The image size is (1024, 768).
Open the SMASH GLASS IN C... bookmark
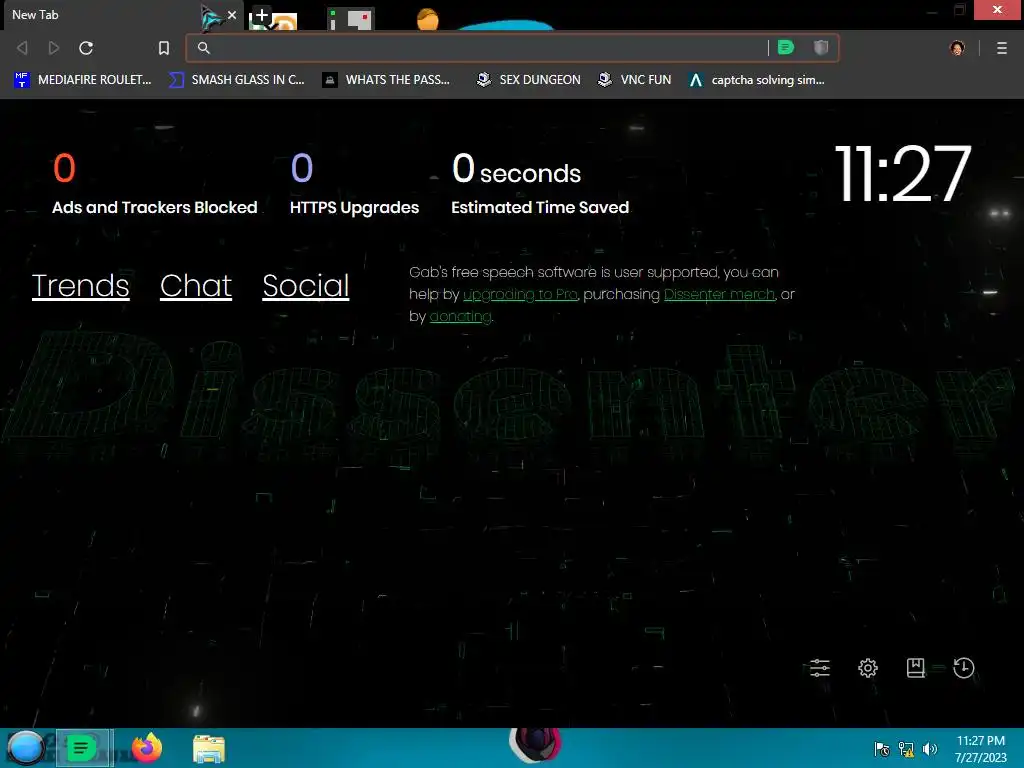click(x=236, y=80)
